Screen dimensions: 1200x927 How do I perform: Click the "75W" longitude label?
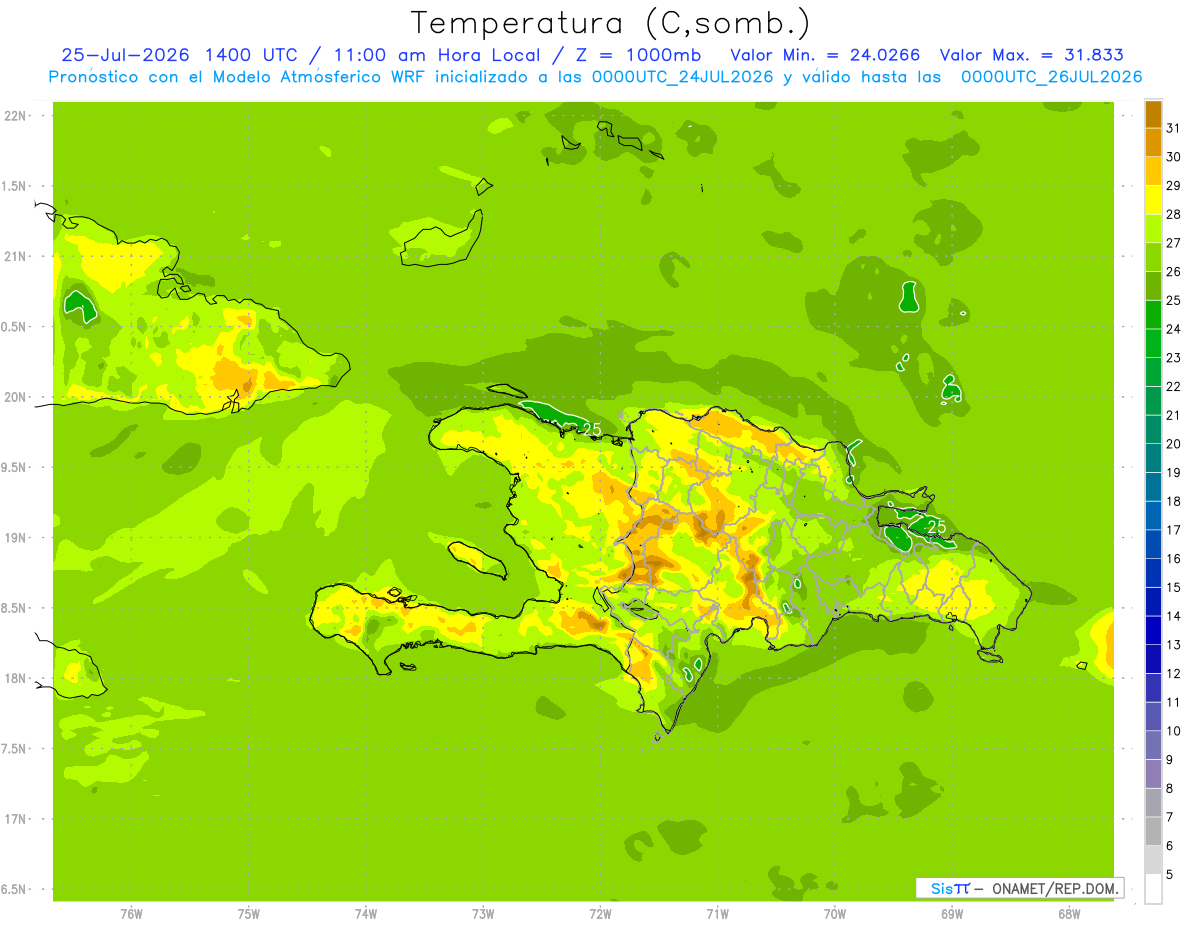[x=248, y=913]
